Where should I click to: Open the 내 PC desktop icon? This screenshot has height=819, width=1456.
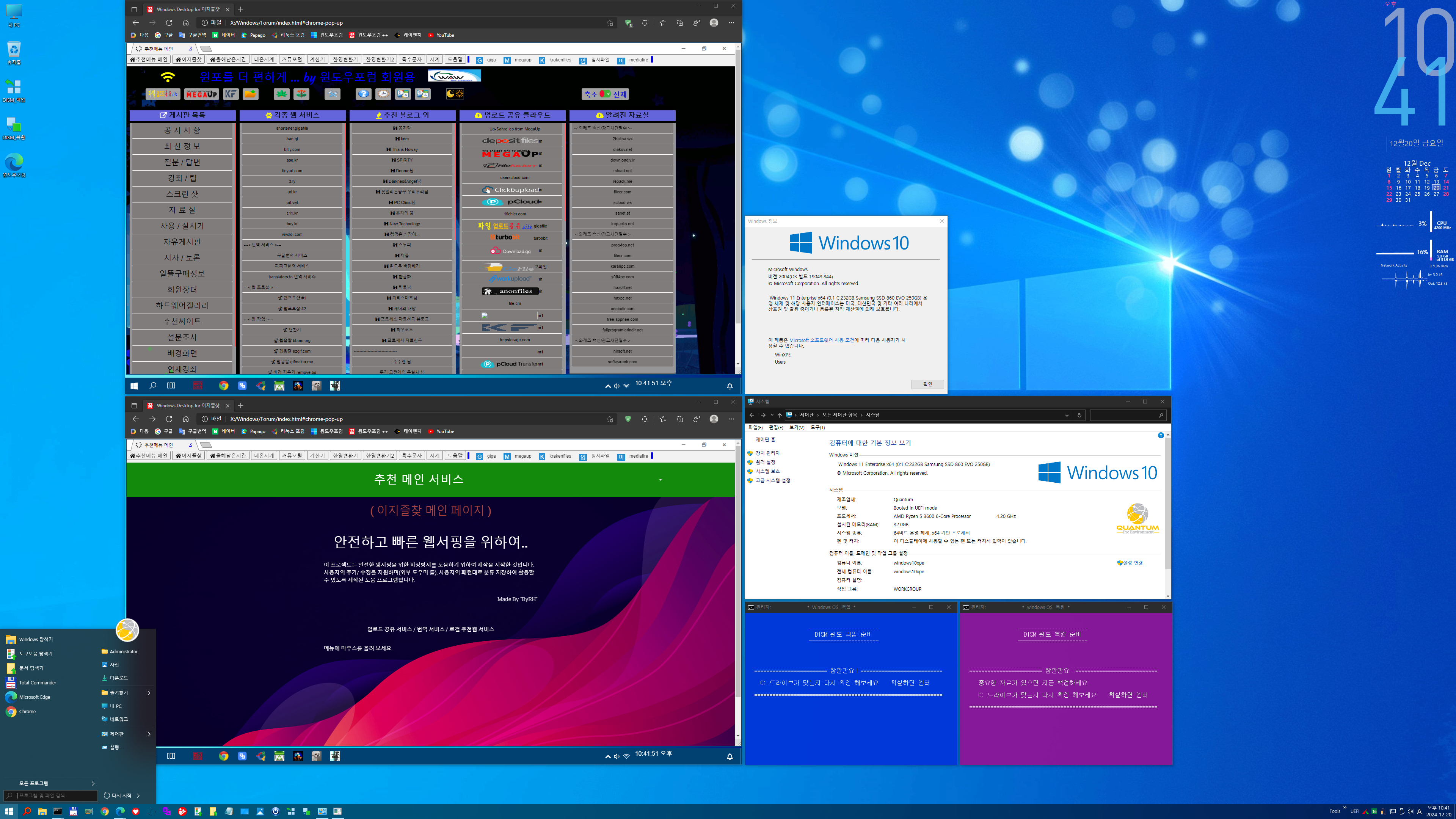[14, 16]
